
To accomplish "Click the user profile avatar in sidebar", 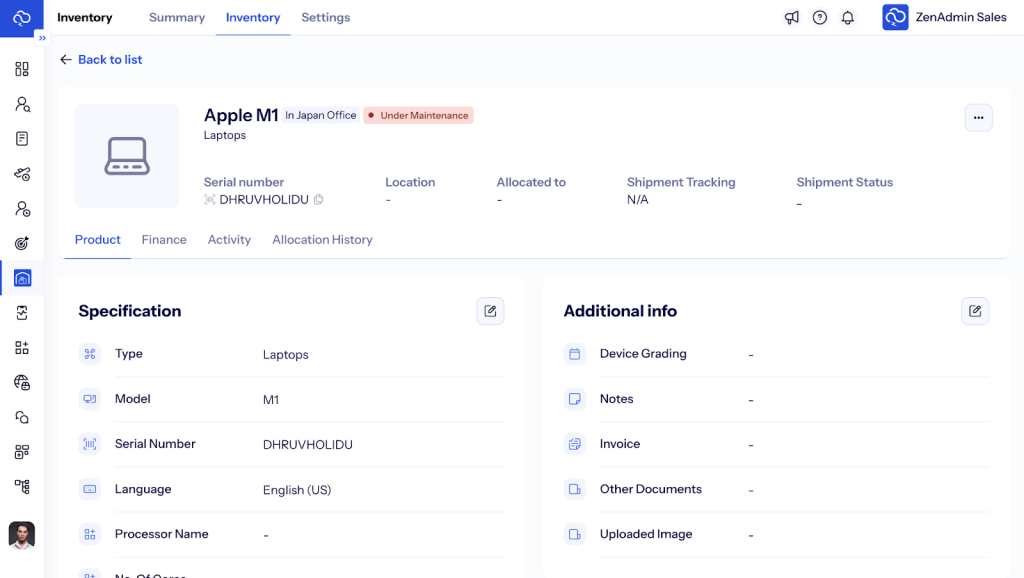I will (x=22, y=535).
